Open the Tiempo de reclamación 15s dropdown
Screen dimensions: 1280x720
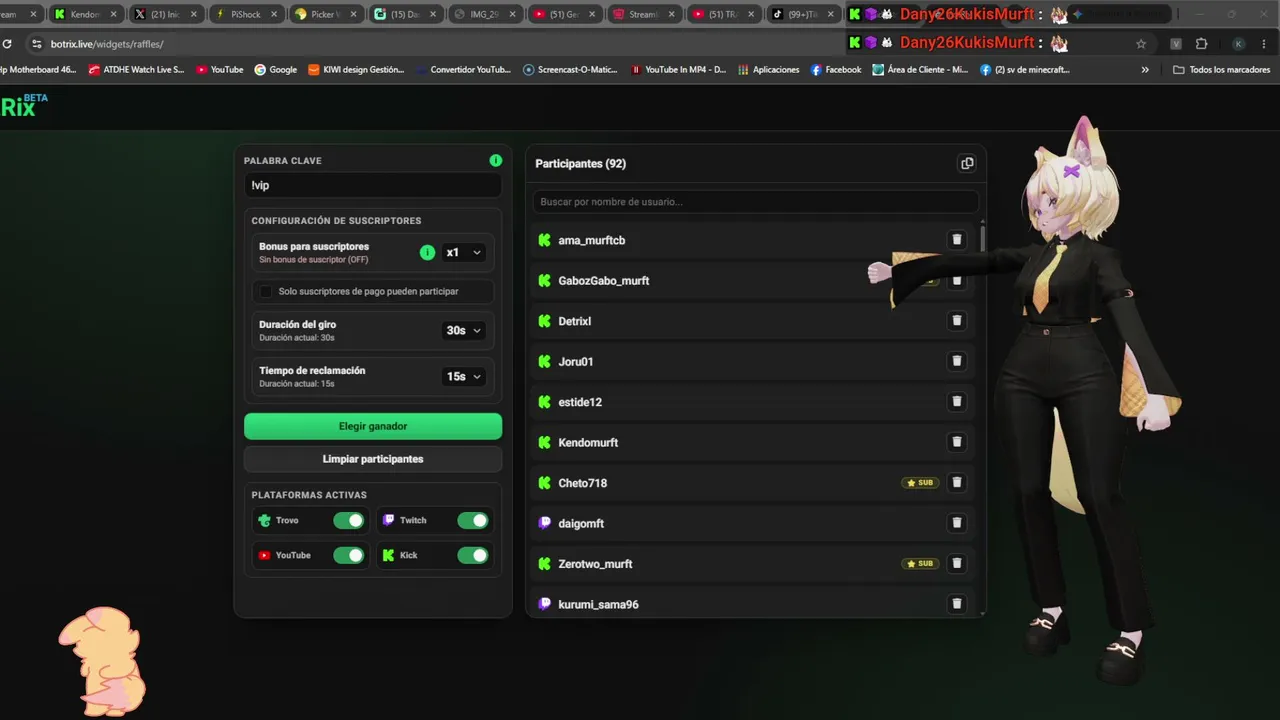(x=464, y=377)
